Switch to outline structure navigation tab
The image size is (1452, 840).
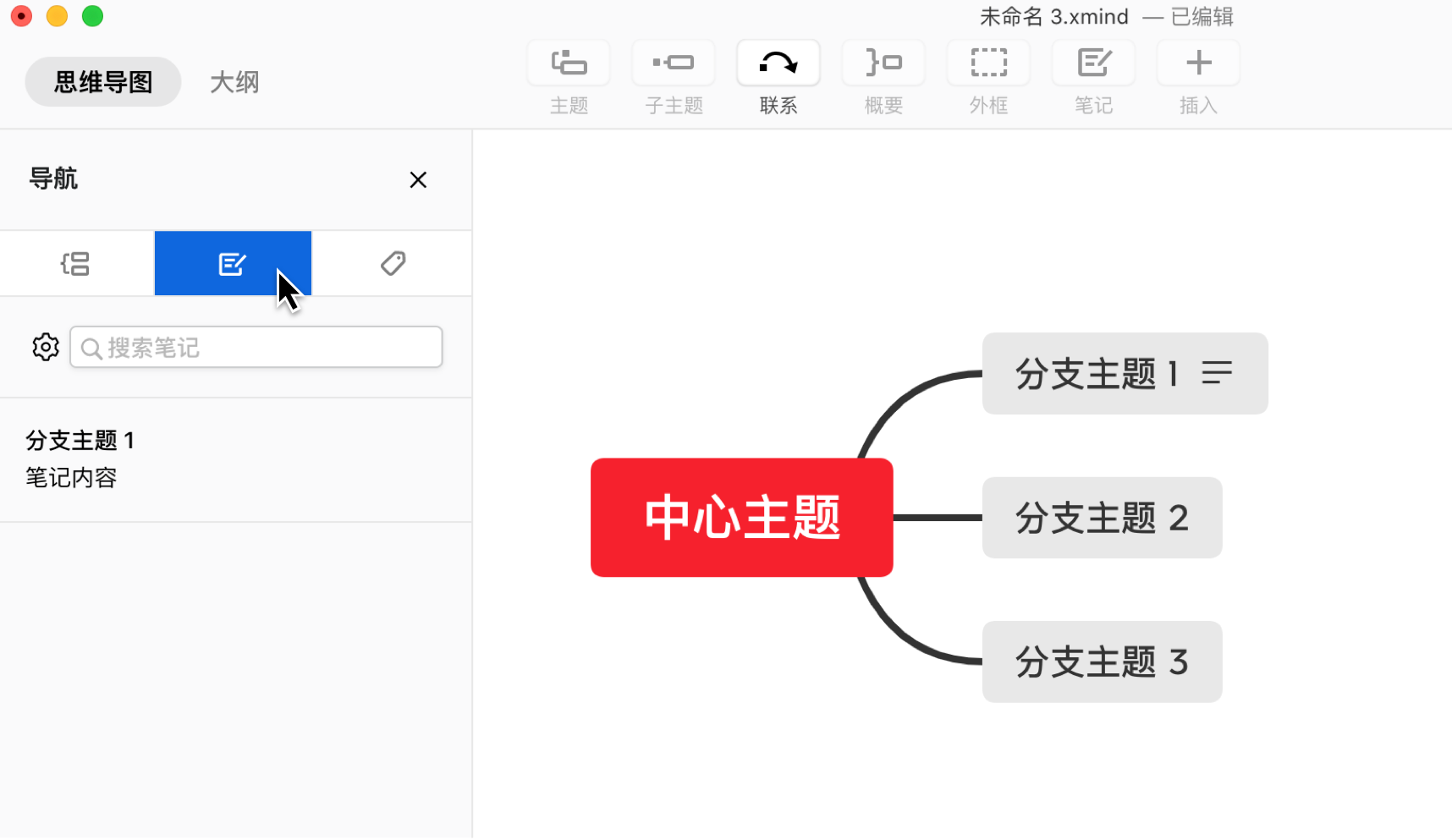(76, 264)
